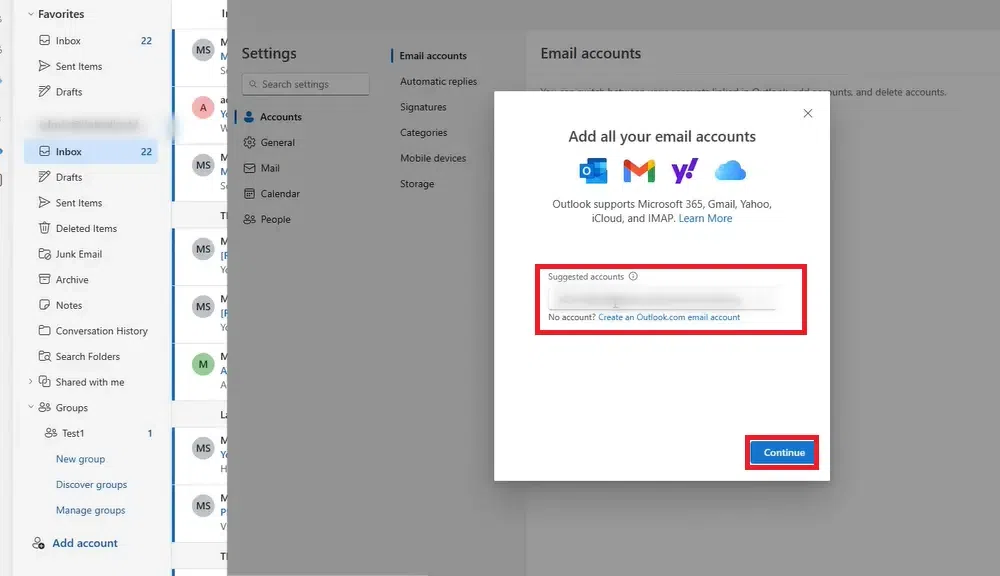Focus the Search settings field
The image size is (1000, 576).
pyautogui.click(x=305, y=84)
